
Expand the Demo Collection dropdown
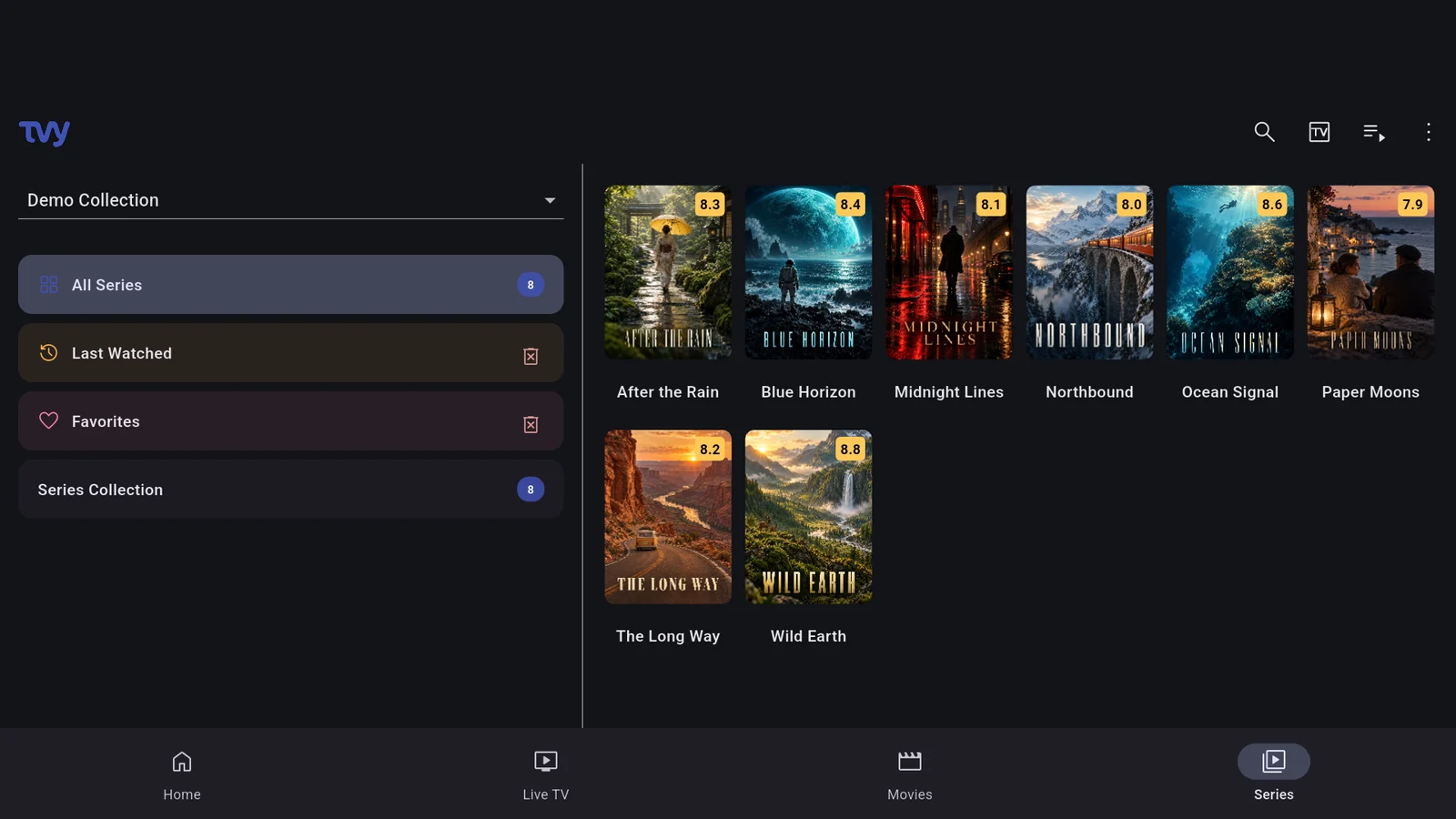point(290,200)
